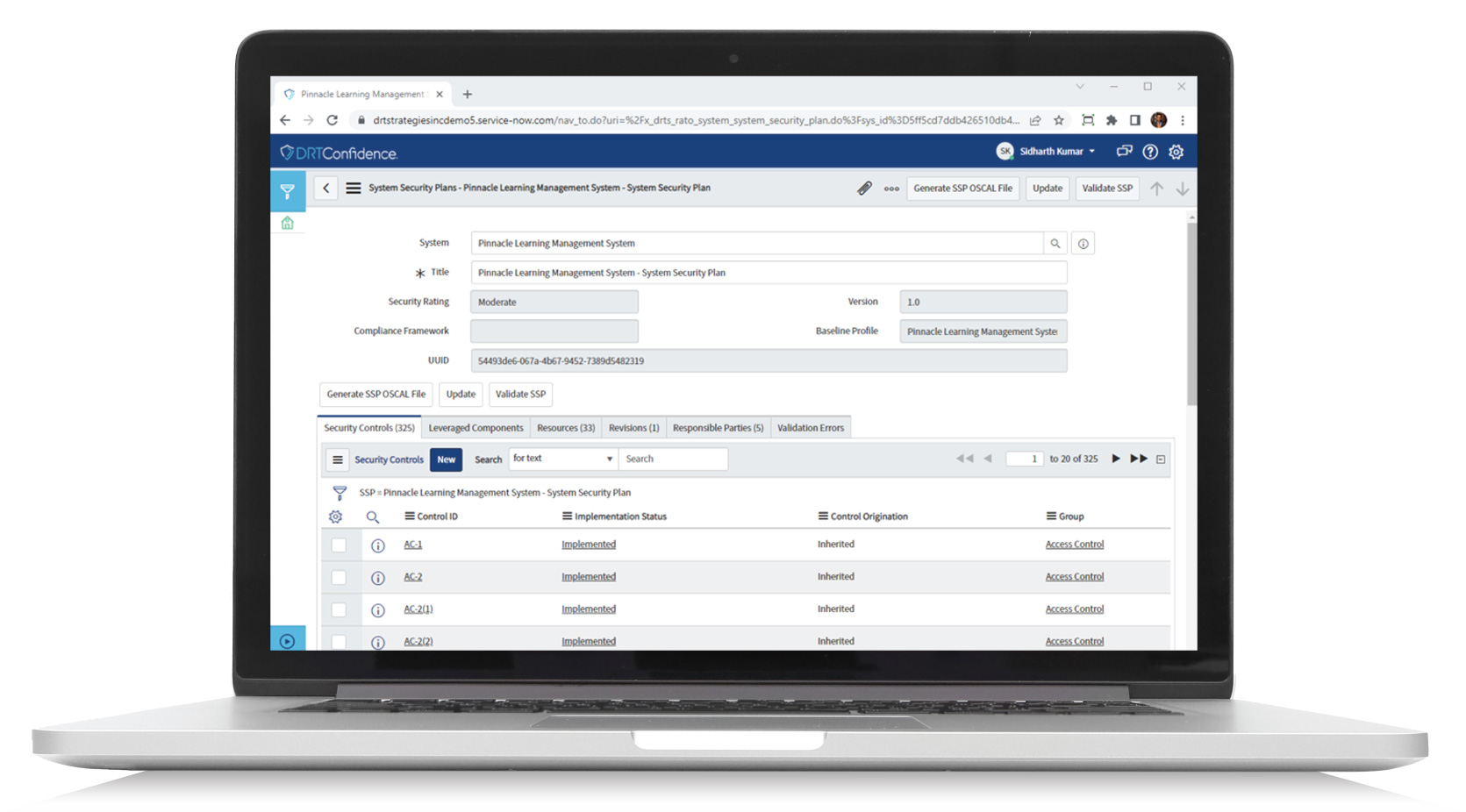Click the play circle icon at sidebar bottom
The height and width of the screenshot is (812, 1466).
click(x=287, y=641)
